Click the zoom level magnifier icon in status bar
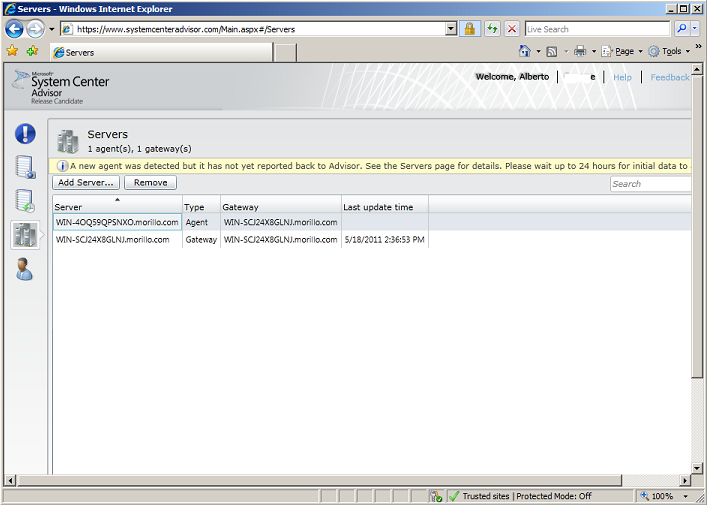This screenshot has height=505, width=707. pyautogui.click(x=645, y=496)
